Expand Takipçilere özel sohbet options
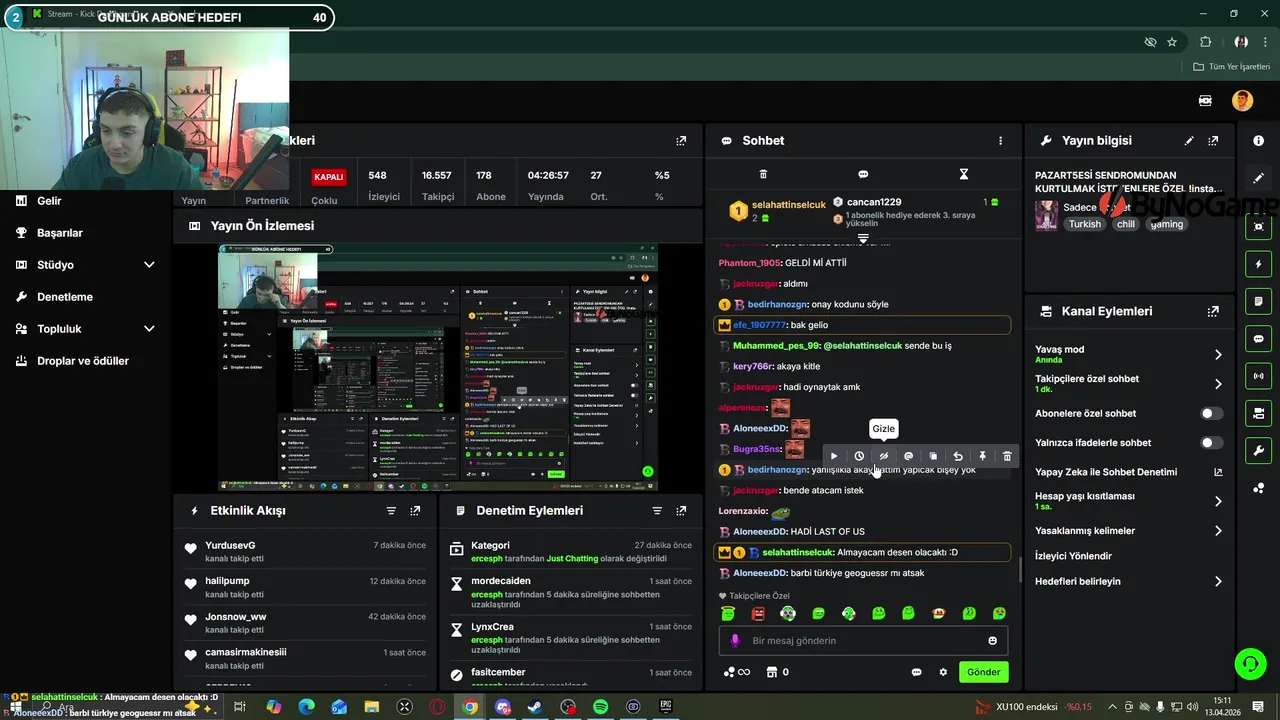This screenshot has height=720, width=1280. pos(1218,384)
